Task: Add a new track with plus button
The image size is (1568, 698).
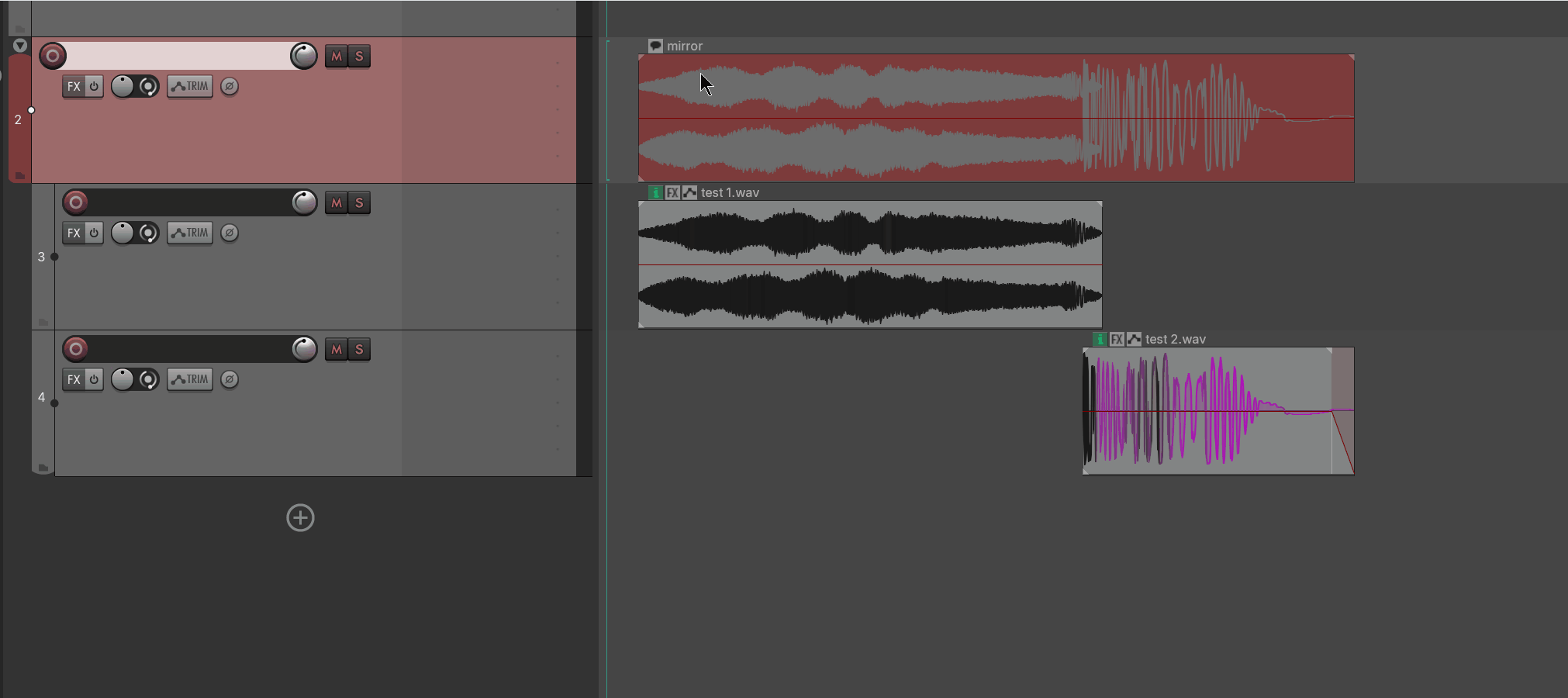Action: click(300, 518)
